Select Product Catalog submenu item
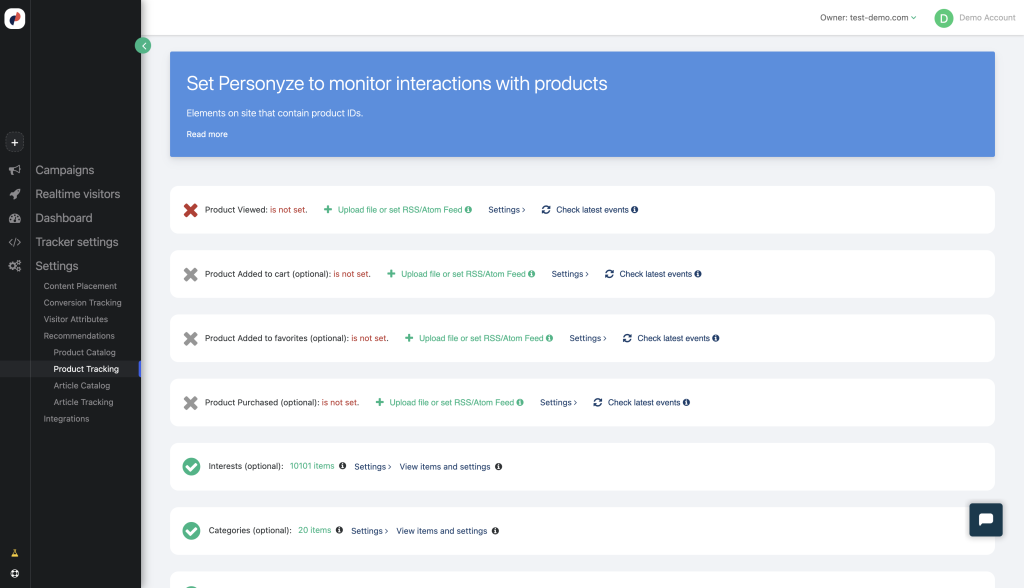 coord(84,352)
